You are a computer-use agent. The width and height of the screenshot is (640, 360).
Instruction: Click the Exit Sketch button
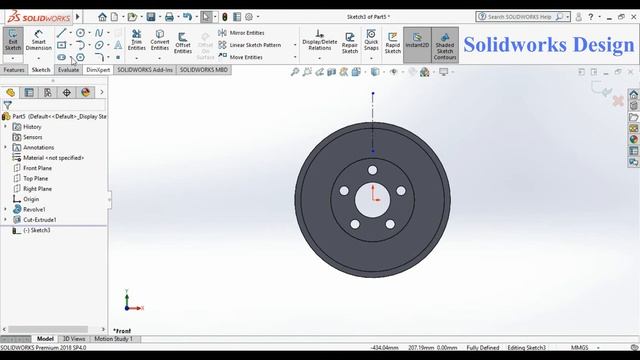[13, 40]
